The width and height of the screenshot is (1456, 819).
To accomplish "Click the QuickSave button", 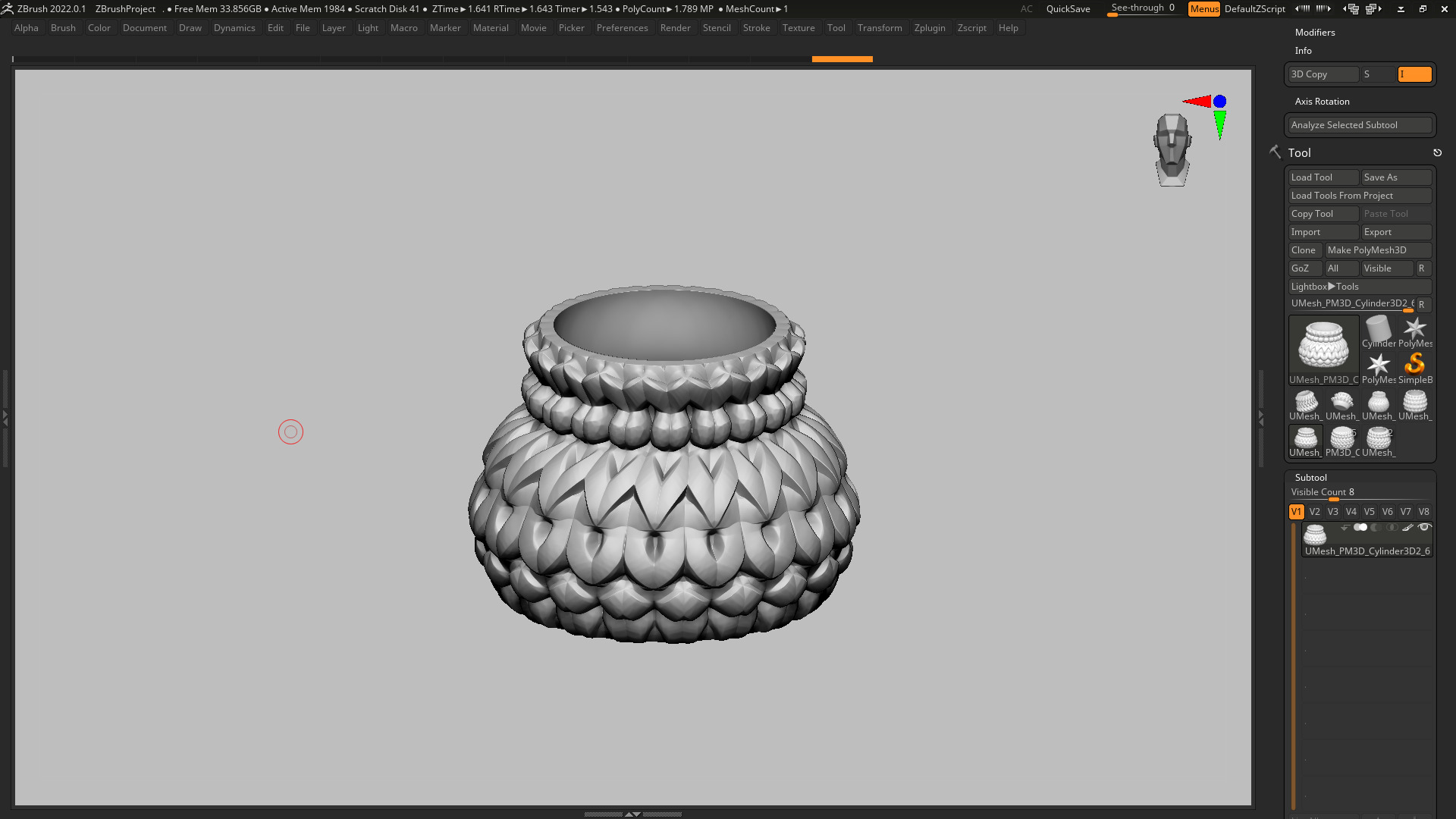I will 1068,9.
